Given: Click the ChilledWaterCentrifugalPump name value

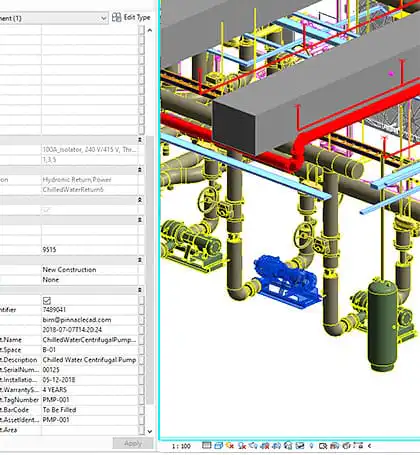Looking at the screenshot, I should (x=89, y=340).
